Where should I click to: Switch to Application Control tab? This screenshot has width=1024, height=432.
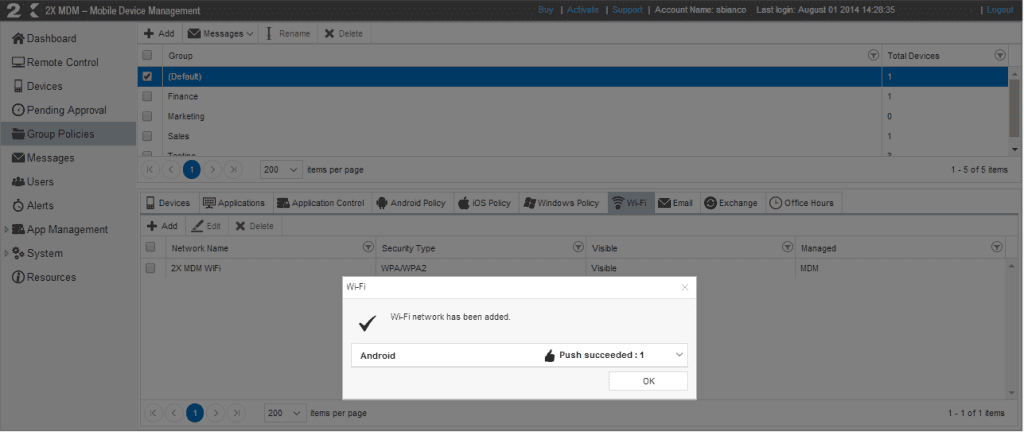321,203
